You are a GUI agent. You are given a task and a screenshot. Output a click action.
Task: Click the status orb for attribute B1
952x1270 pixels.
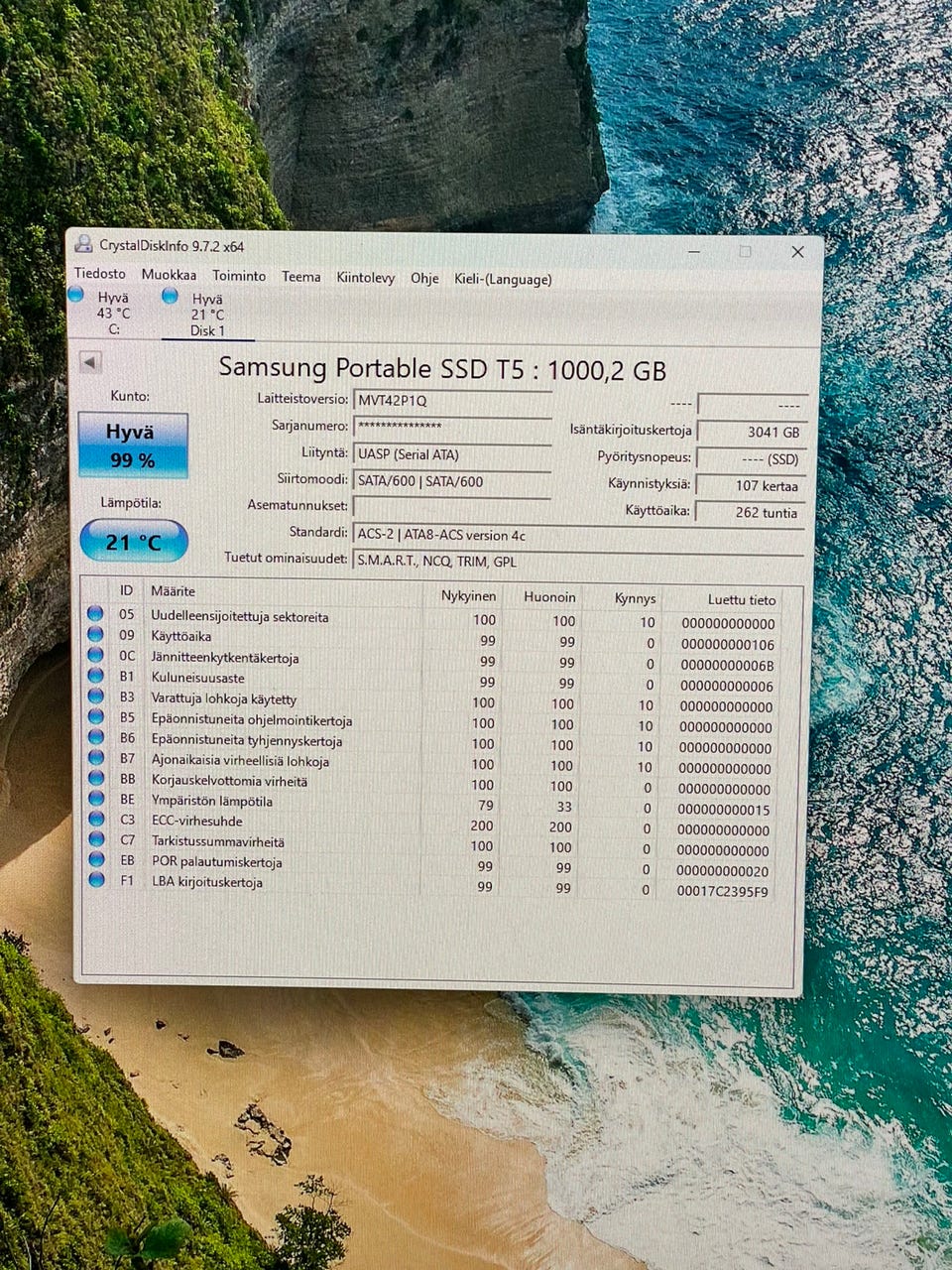click(x=95, y=675)
